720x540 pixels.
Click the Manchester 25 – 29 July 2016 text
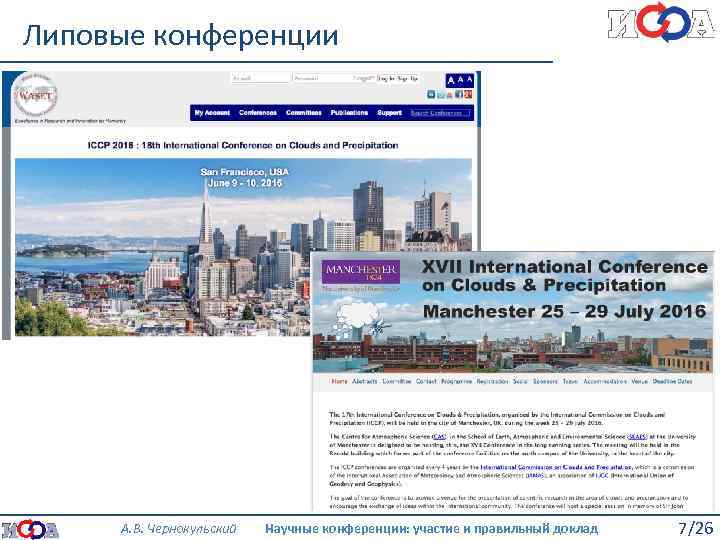pos(564,312)
